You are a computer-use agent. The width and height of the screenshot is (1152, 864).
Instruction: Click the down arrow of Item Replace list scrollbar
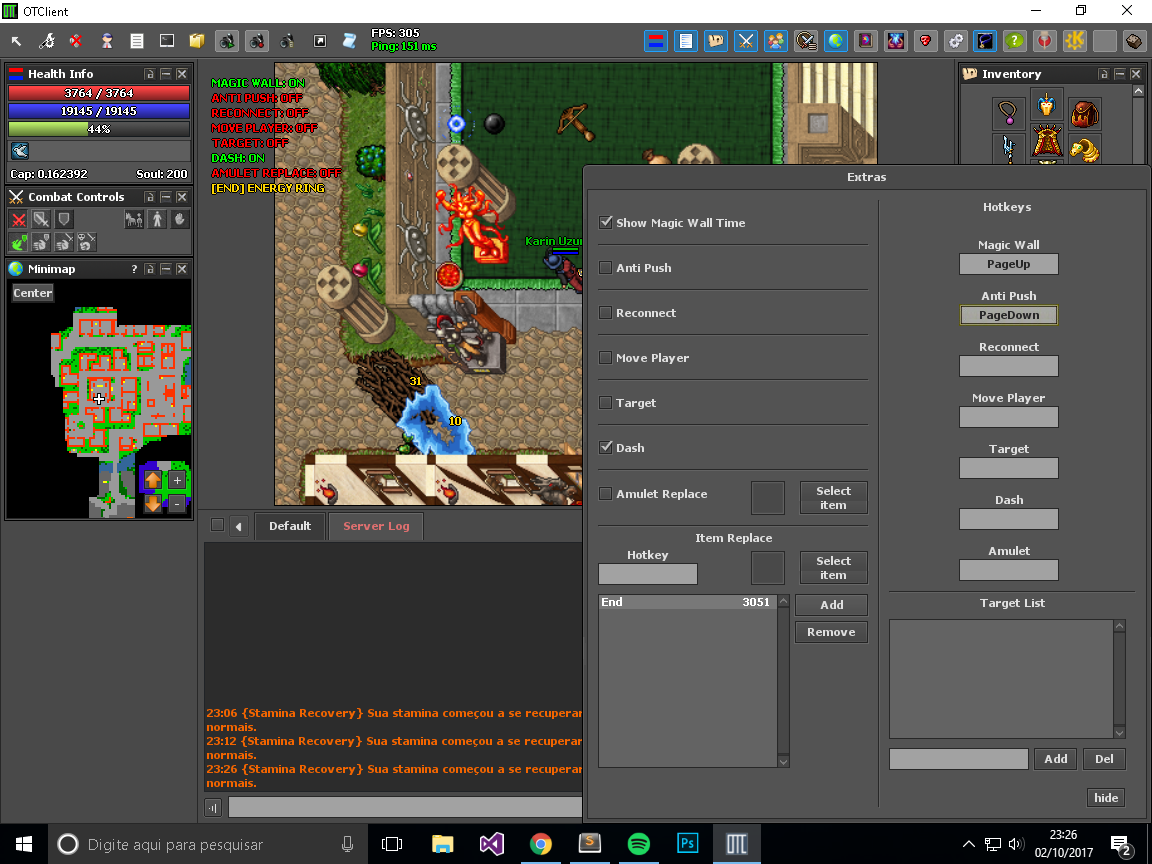783,762
